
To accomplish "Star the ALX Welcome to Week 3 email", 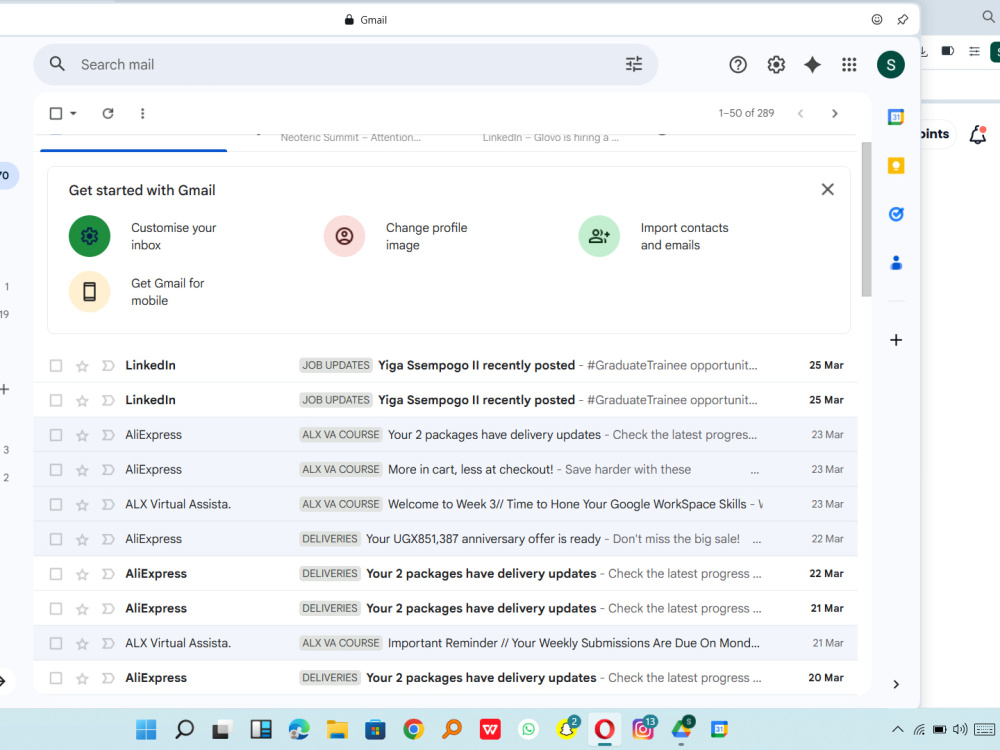I will [82, 505].
